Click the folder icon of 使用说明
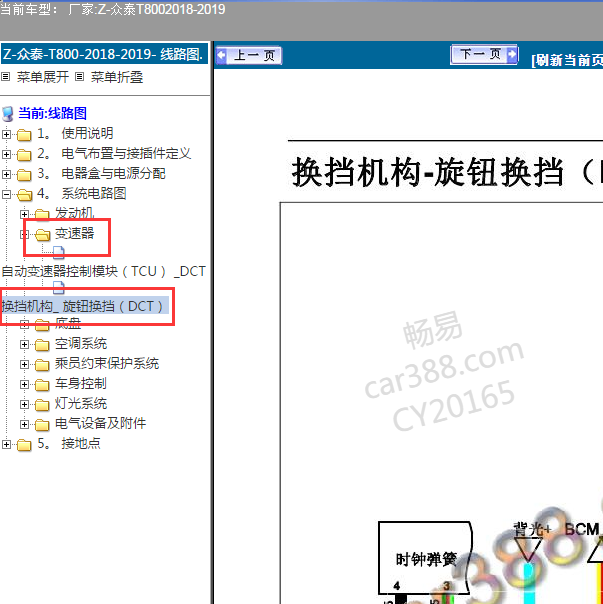Image resolution: width=603 pixels, height=604 pixels. coord(24,135)
